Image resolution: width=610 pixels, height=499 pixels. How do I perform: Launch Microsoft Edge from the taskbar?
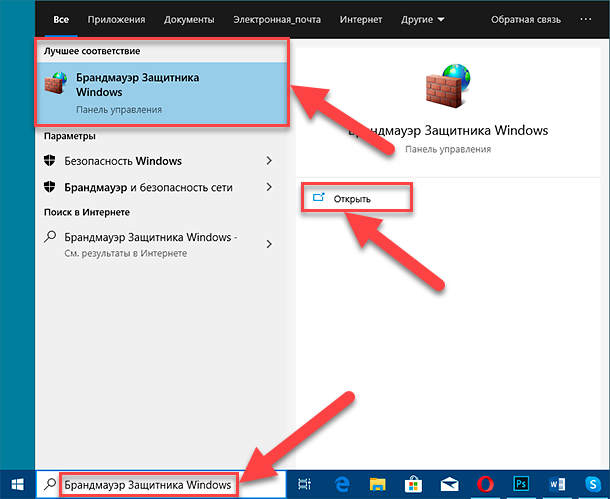click(342, 484)
